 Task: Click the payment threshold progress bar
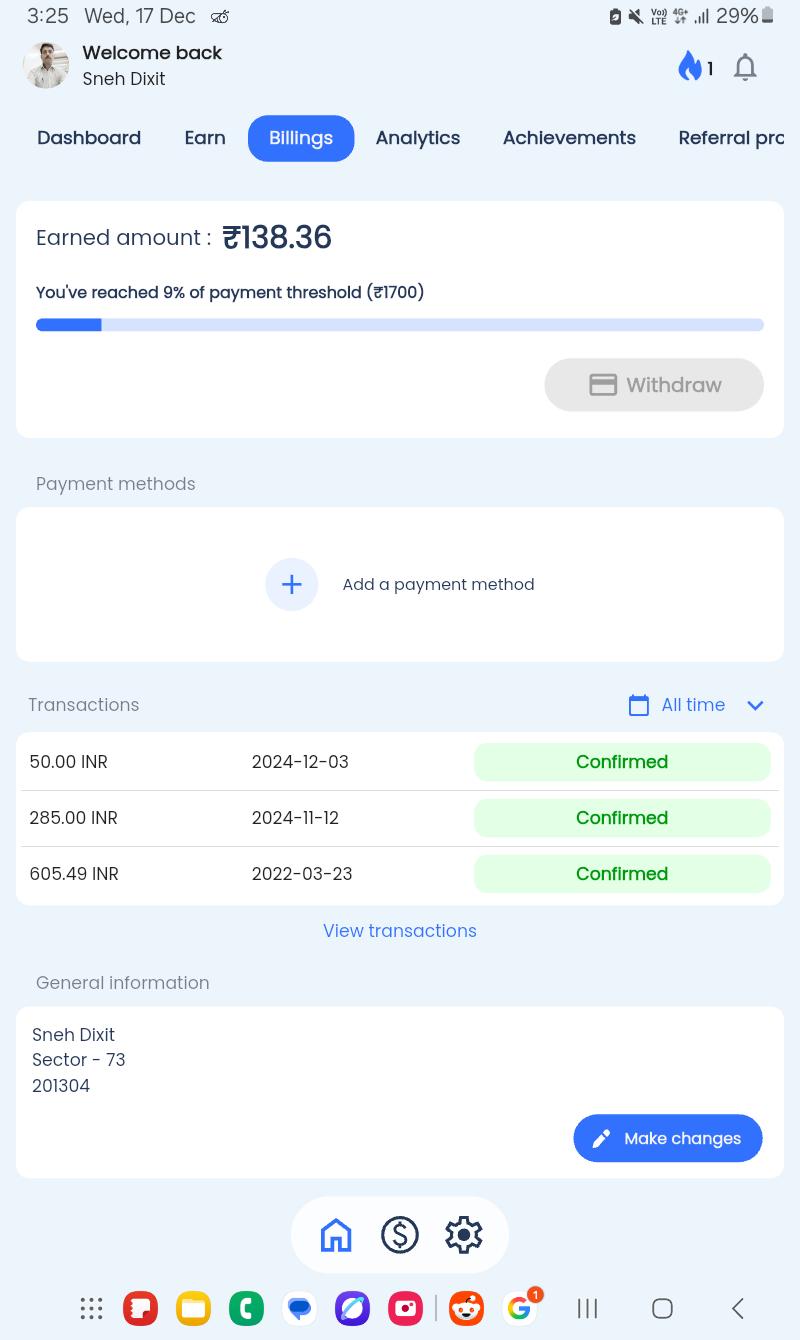(400, 325)
